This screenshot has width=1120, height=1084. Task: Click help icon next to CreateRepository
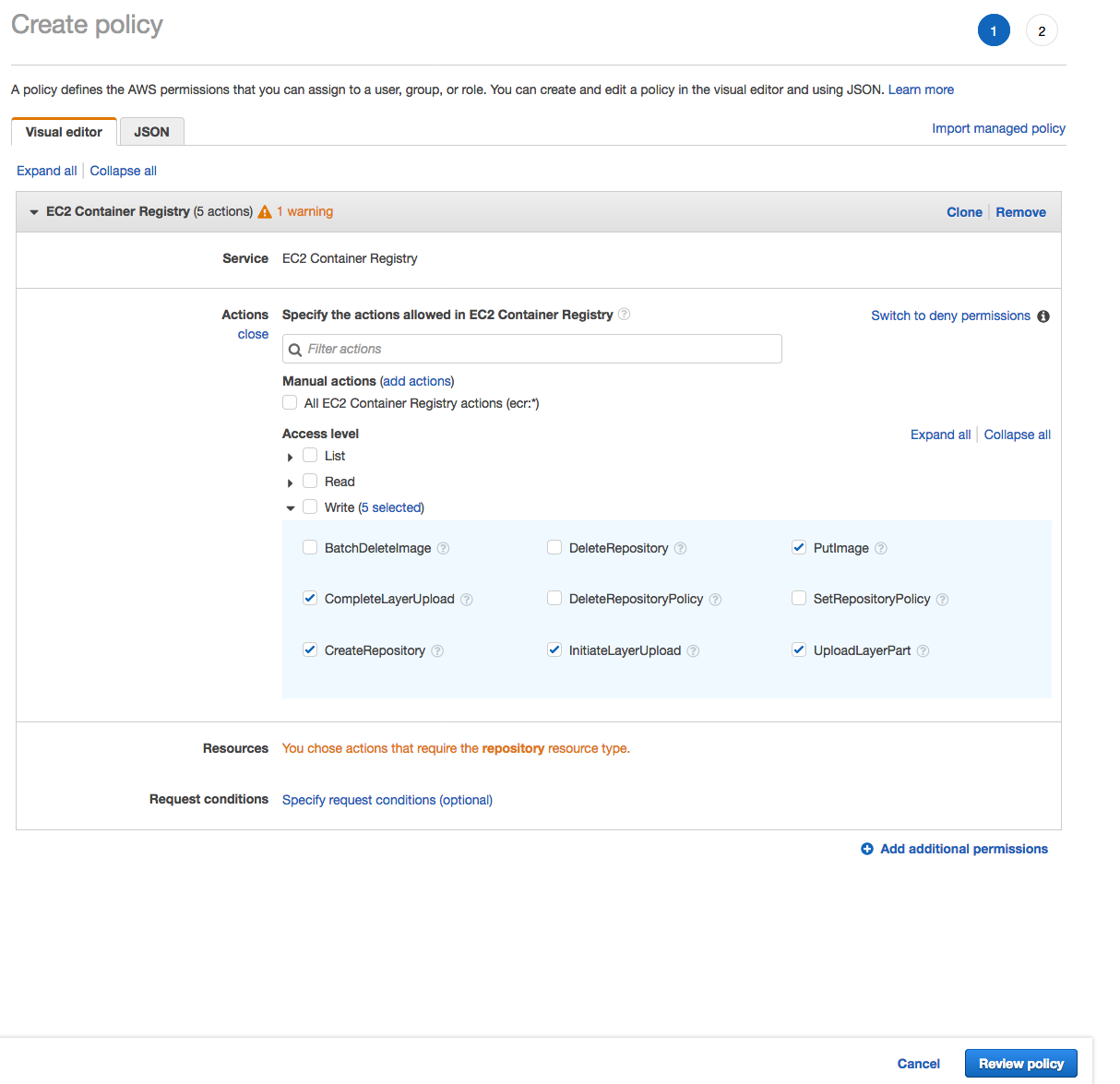pyautogui.click(x=437, y=650)
